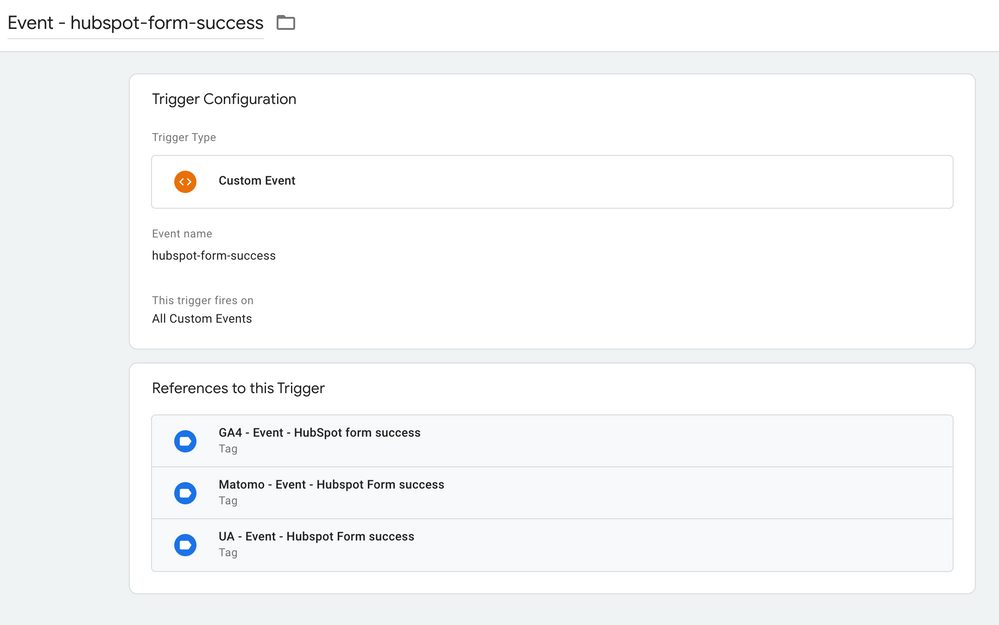Click the orange Custom Event icon
Image resolution: width=999 pixels, height=625 pixels.
pos(185,182)
